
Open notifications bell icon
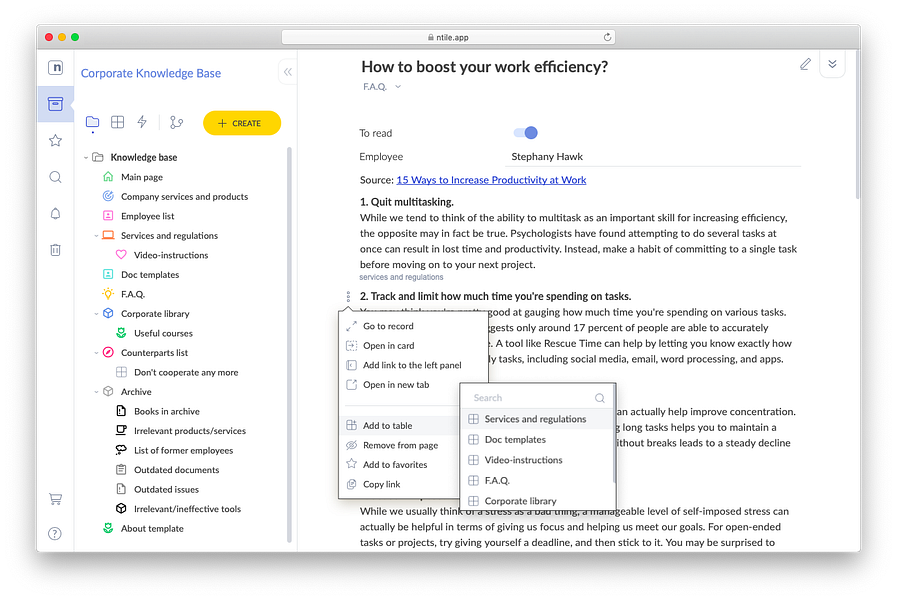click(x=55, y=213)
